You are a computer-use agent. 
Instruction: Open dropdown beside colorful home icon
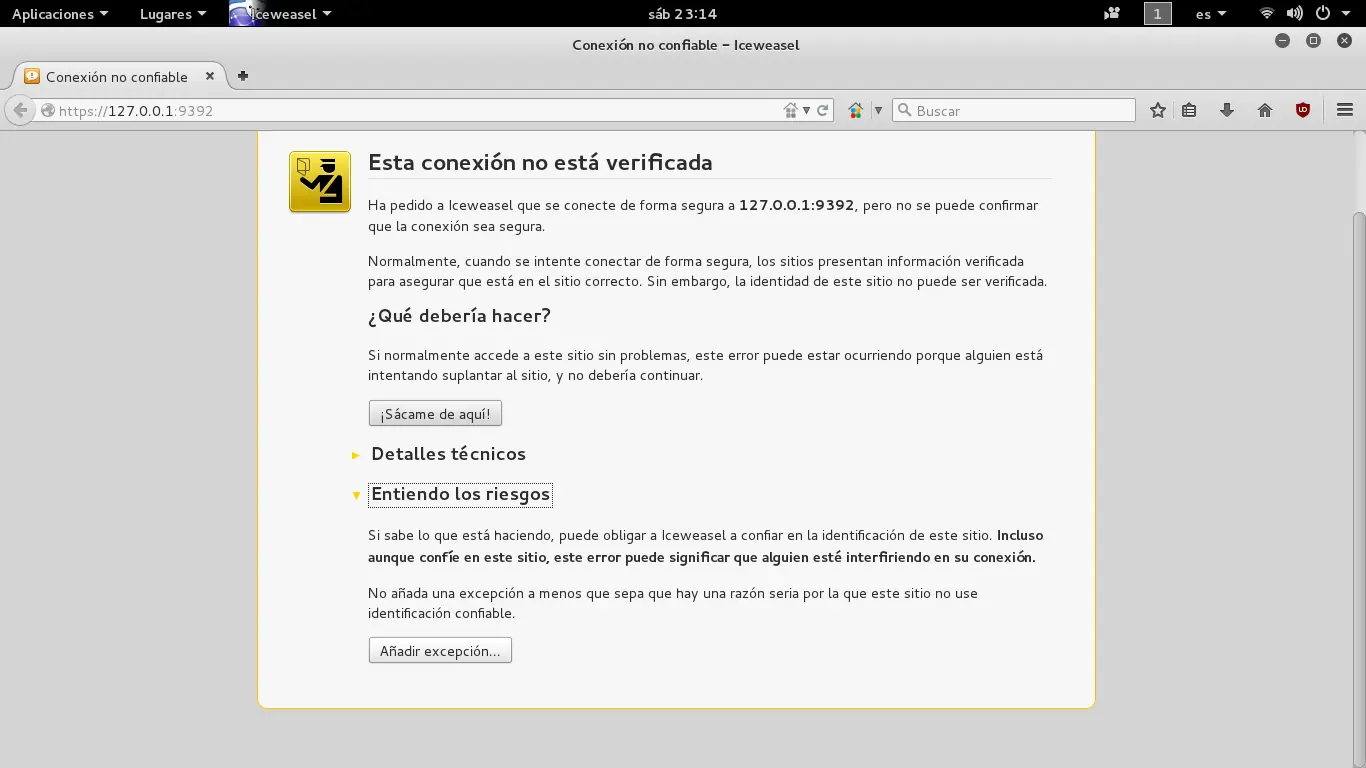878,111
